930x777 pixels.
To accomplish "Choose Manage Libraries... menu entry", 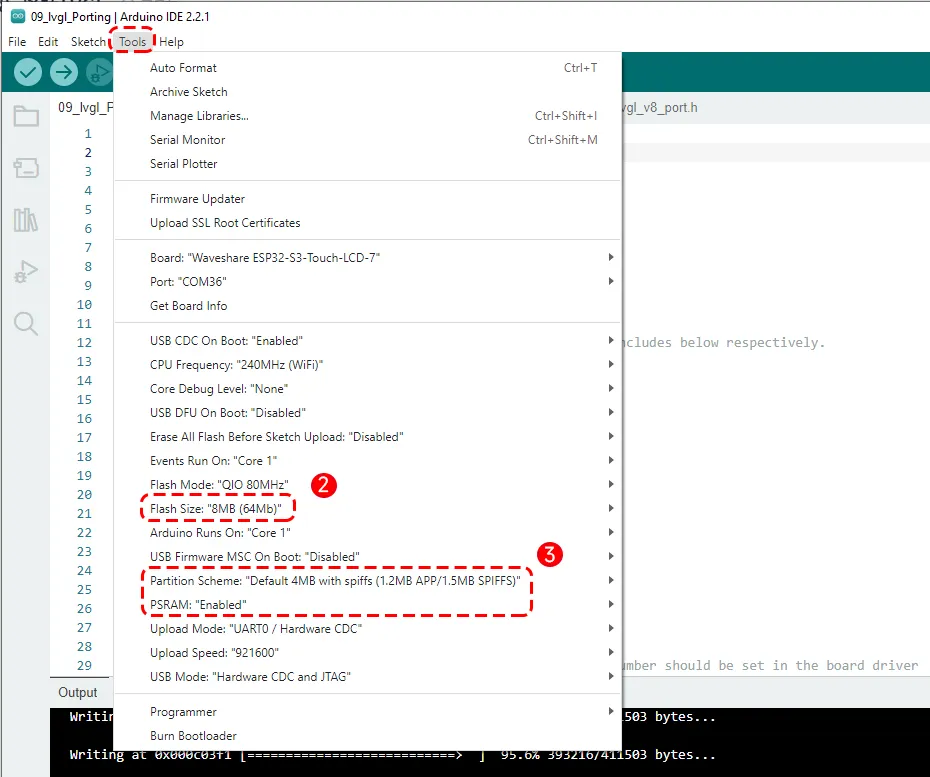I will click(199, 116).
